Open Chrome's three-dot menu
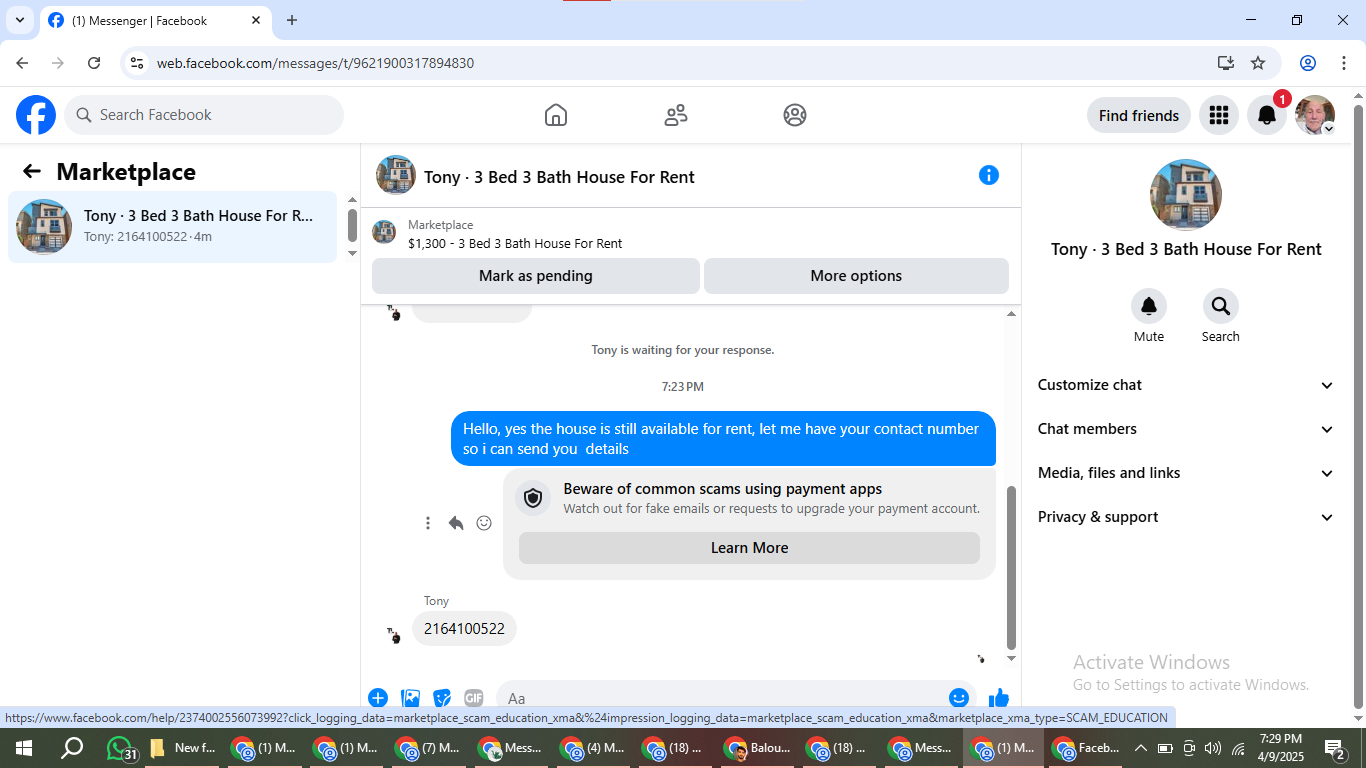The height and width of the screenshot is (768, 1366). coord(1343,63)
